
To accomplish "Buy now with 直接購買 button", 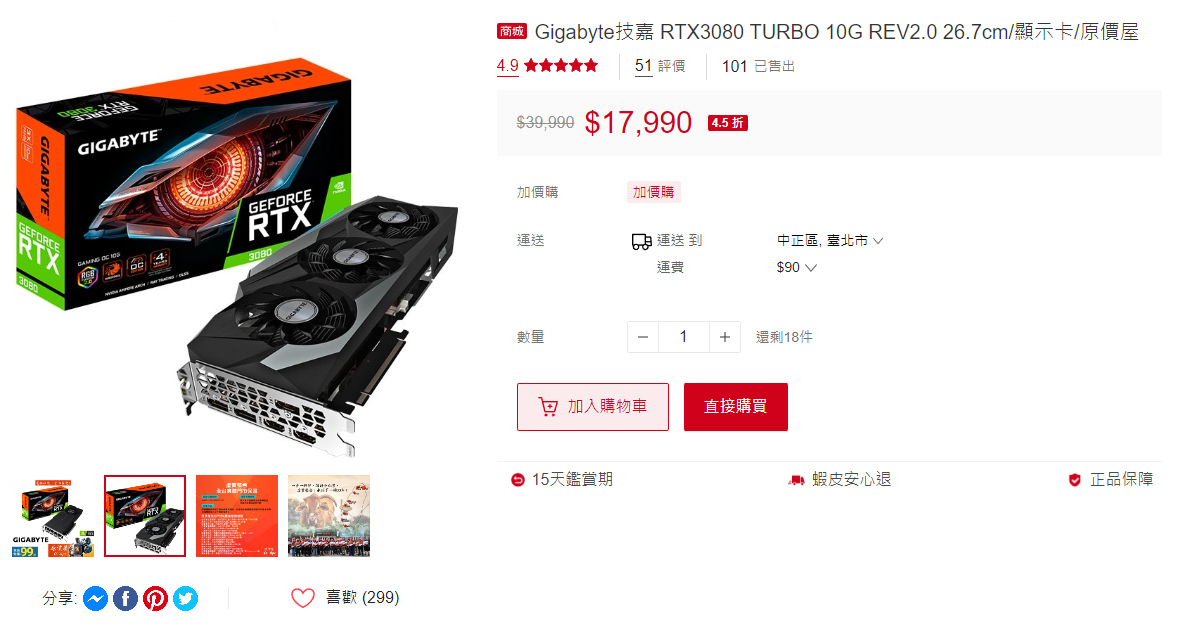I will pos(736,407).
